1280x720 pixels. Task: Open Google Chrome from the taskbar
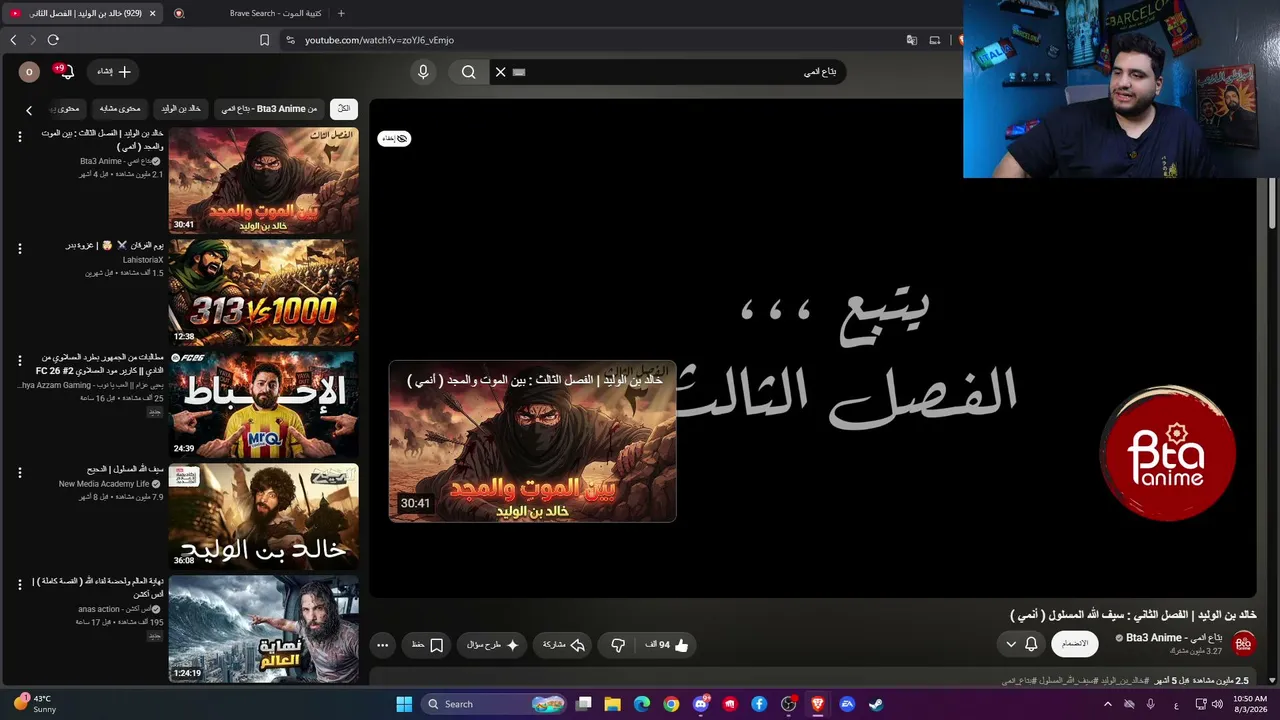(671, 704)
